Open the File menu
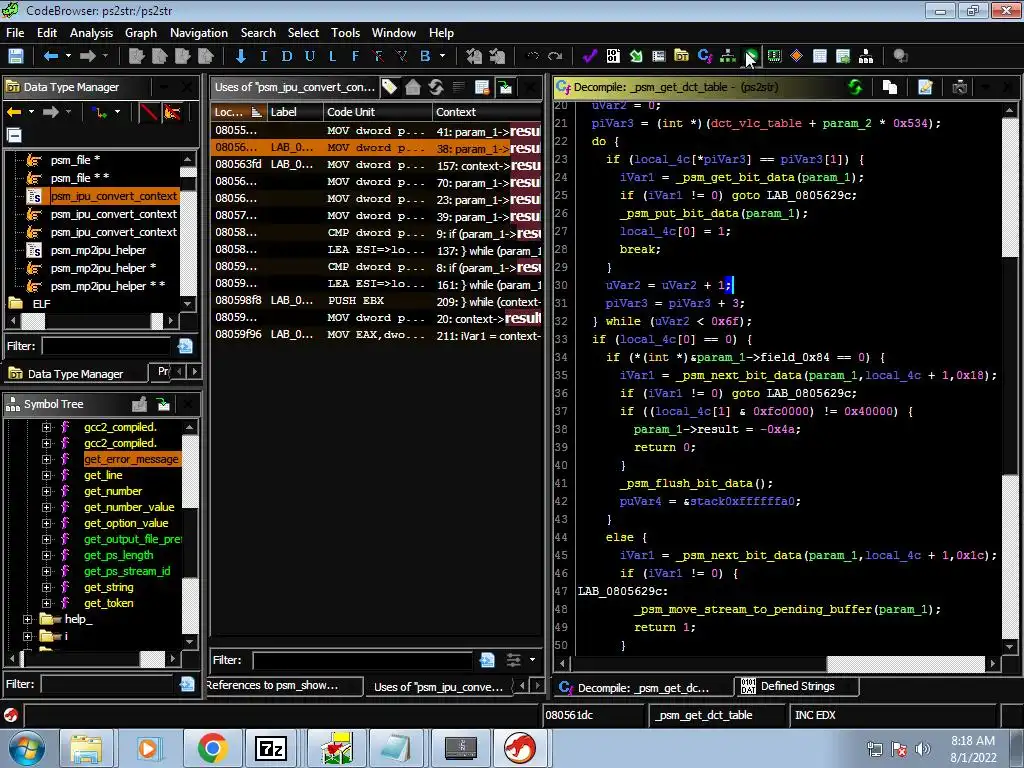1024x768 pixels. pos(15,33)
